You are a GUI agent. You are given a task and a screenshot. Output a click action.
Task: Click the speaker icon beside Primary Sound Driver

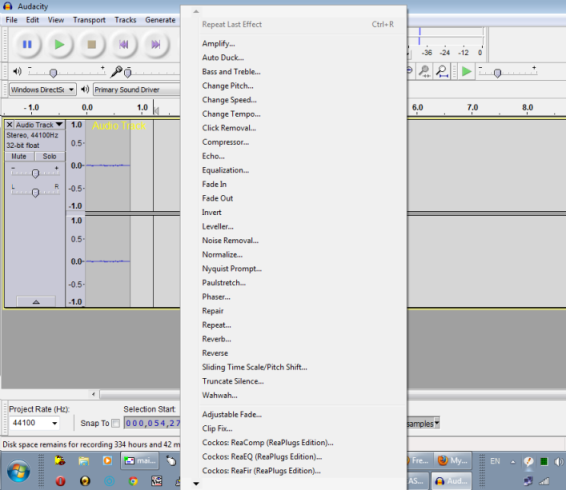[x=85, y=89]
